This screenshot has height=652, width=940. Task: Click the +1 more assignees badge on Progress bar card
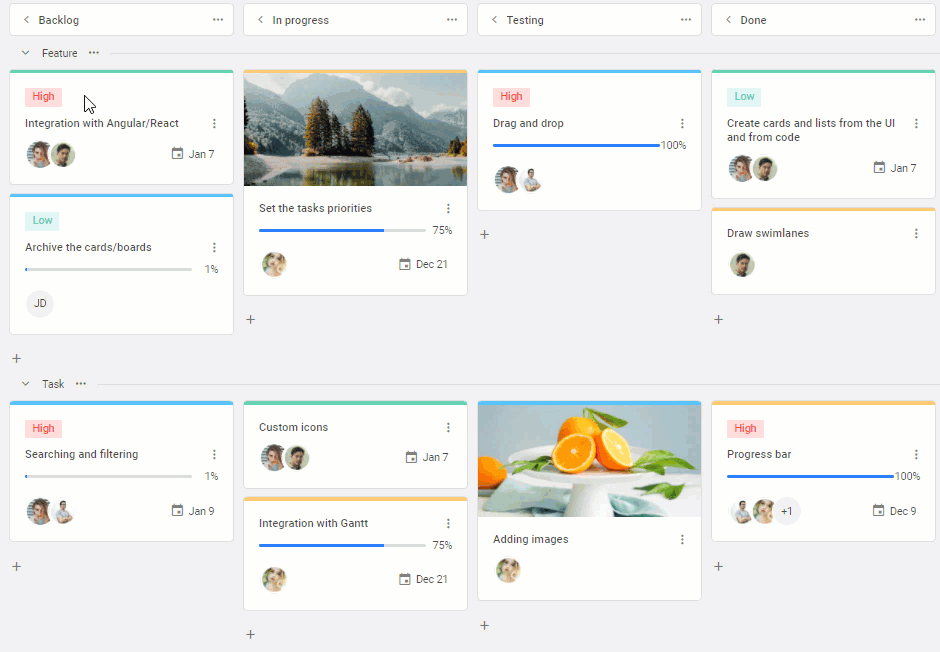coord(787,511)
